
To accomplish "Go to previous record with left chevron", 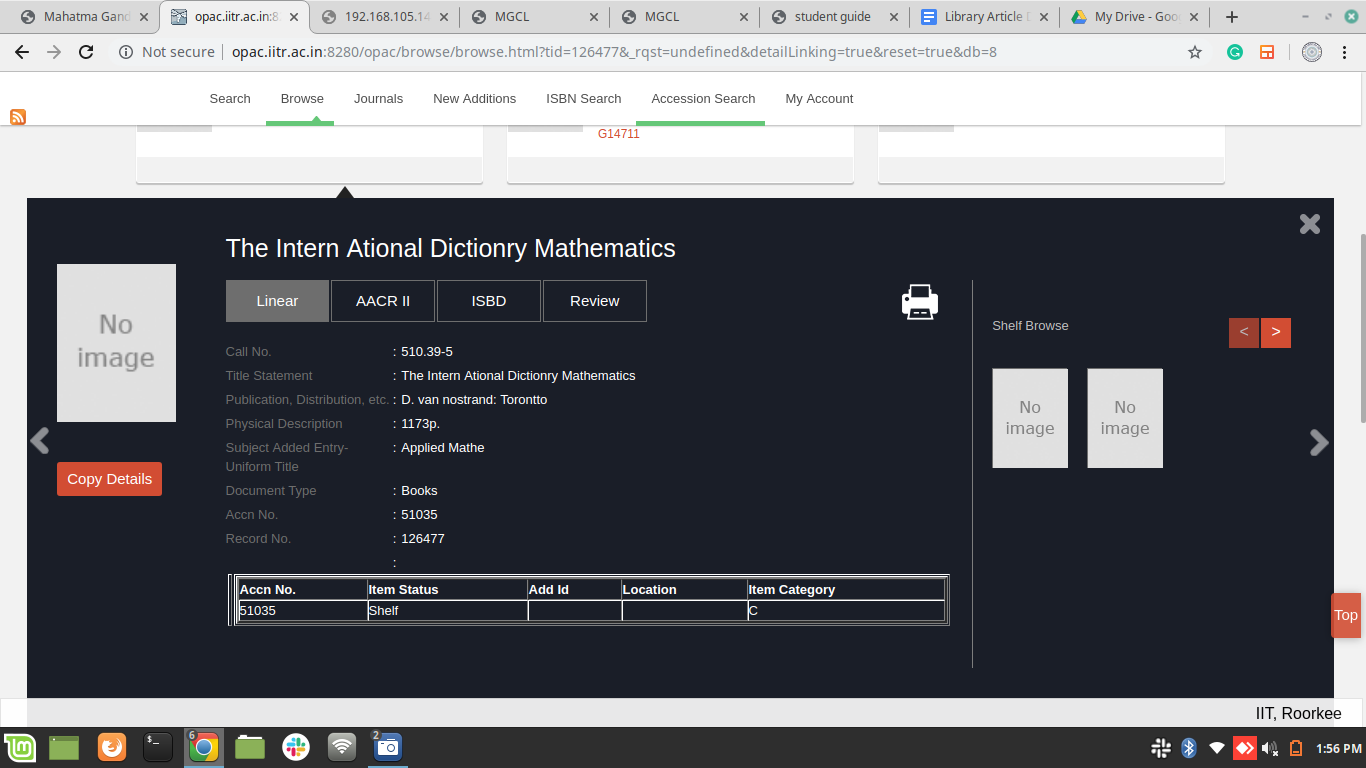I will pos(40,441).
